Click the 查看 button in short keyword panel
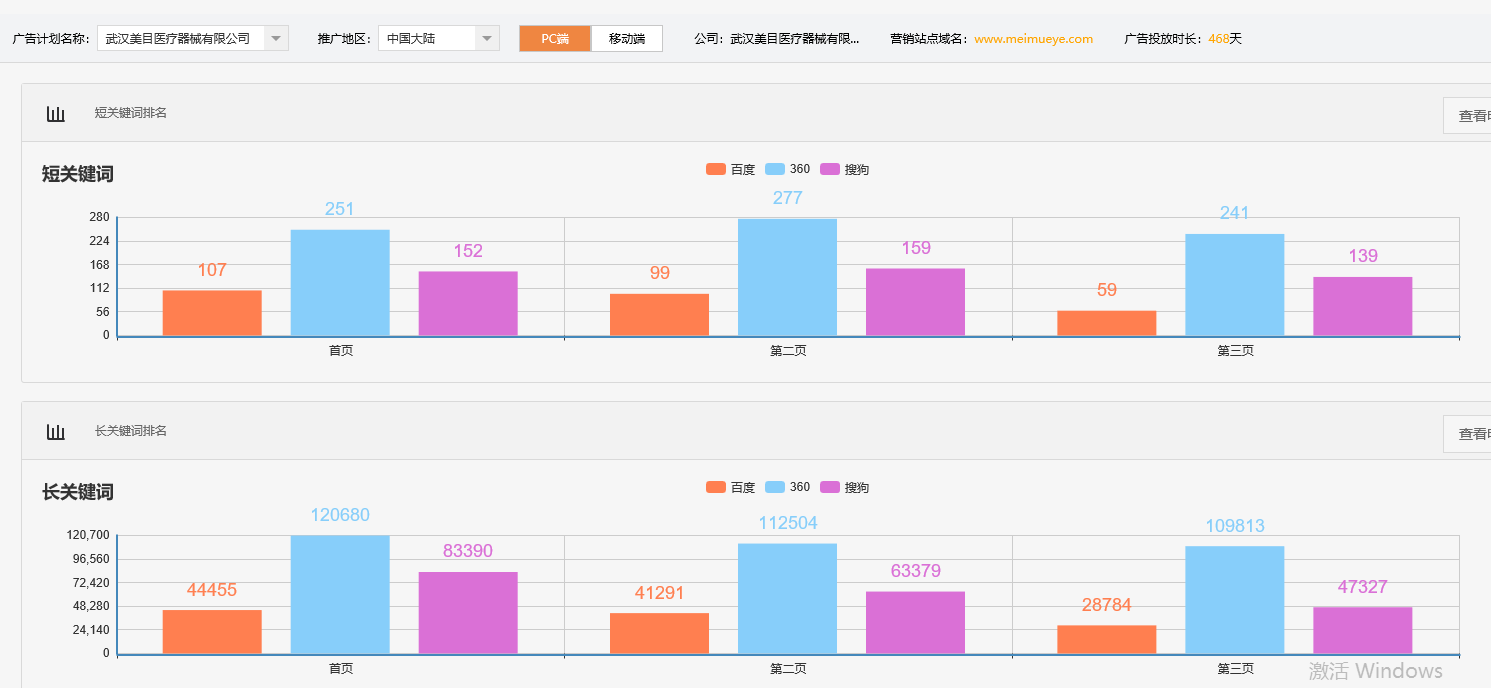This screenshot has width=1491, height=688. pyautogui.click(x=1470, y=114)
